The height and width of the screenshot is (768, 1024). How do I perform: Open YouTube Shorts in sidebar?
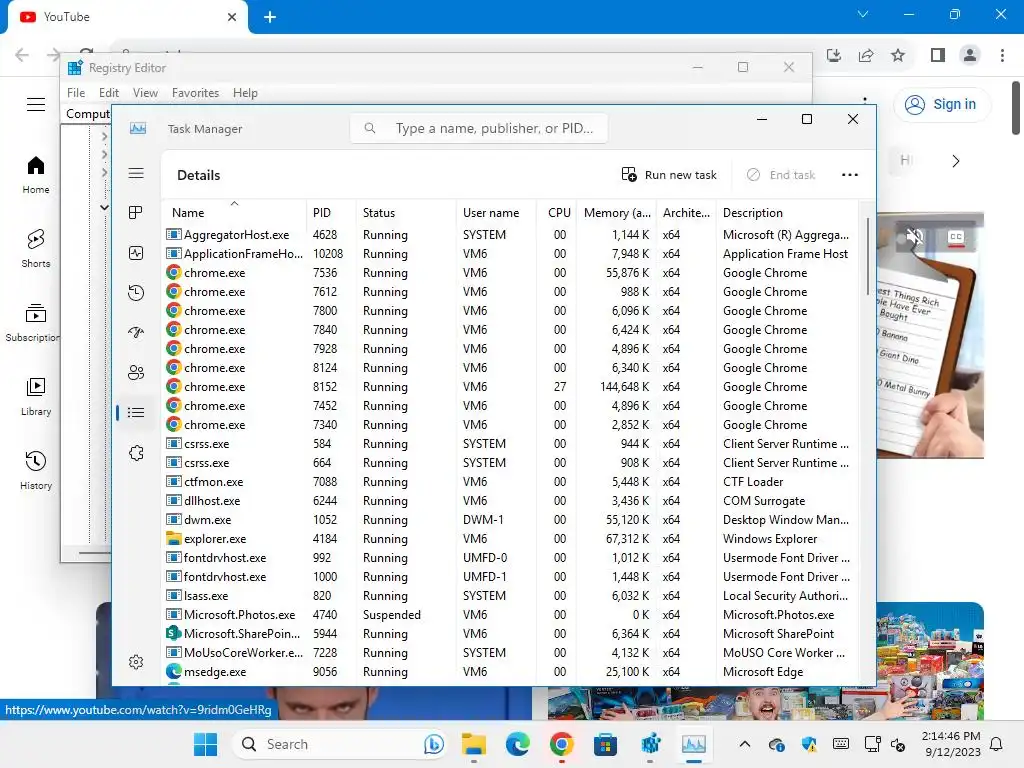coord(36,249)
